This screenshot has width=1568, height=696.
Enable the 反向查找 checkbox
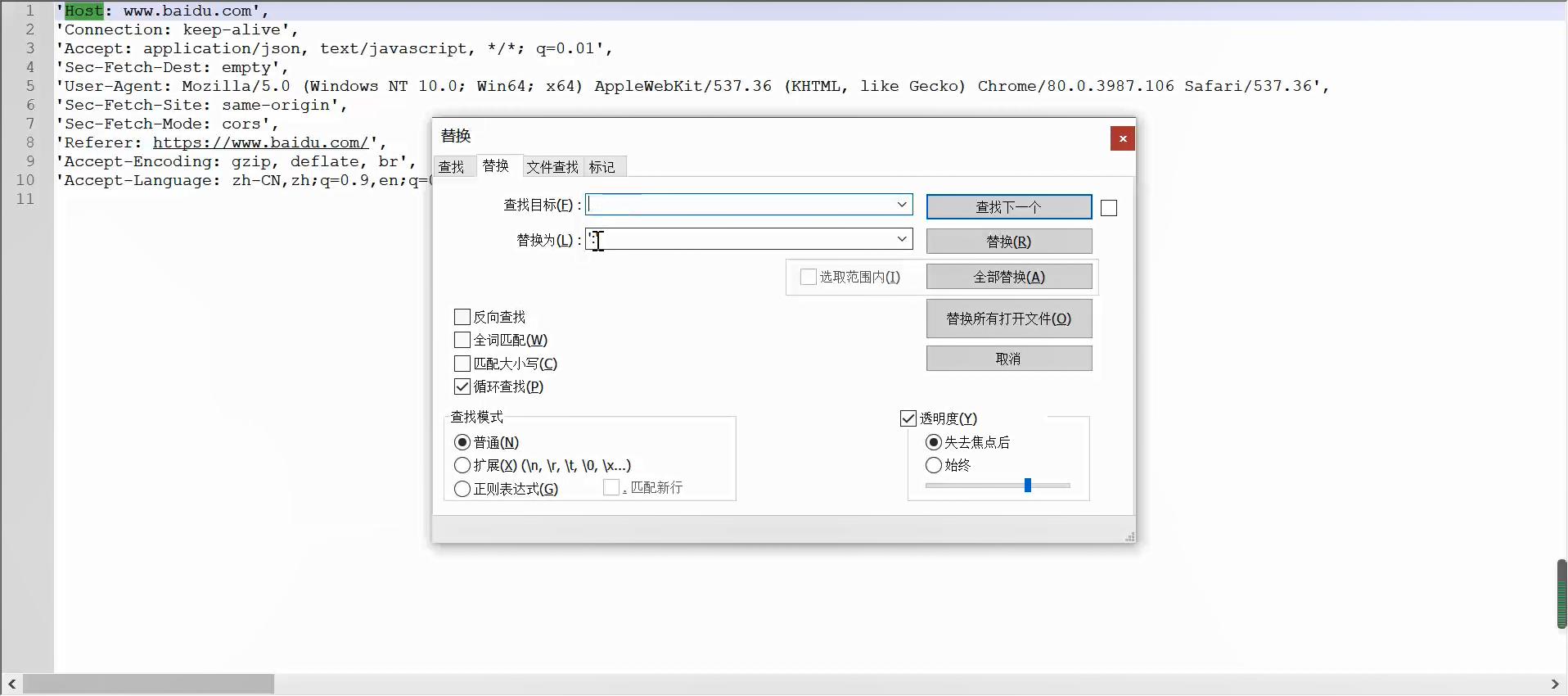pos(462,317)
